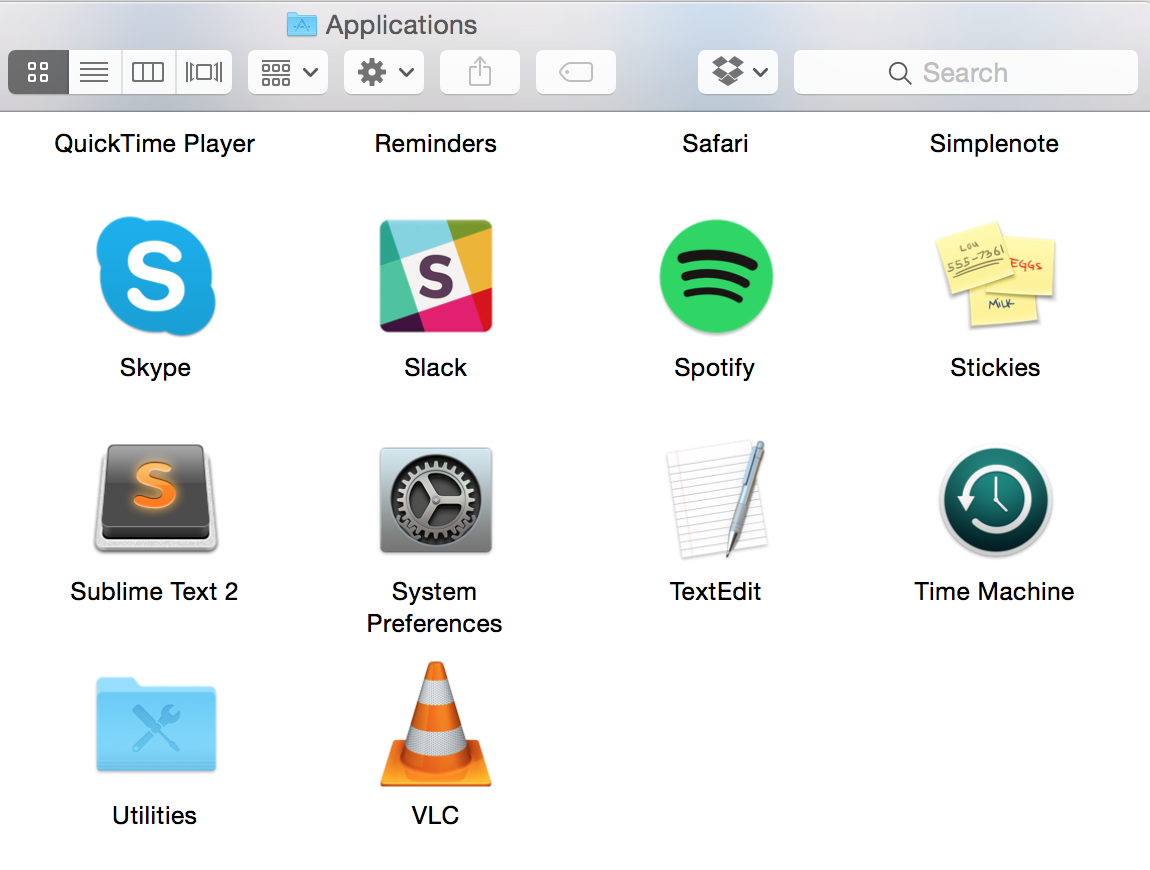Screen dimensions: 1150x870
Task: Select the Spotify app icon
Action: click(716, 277)
